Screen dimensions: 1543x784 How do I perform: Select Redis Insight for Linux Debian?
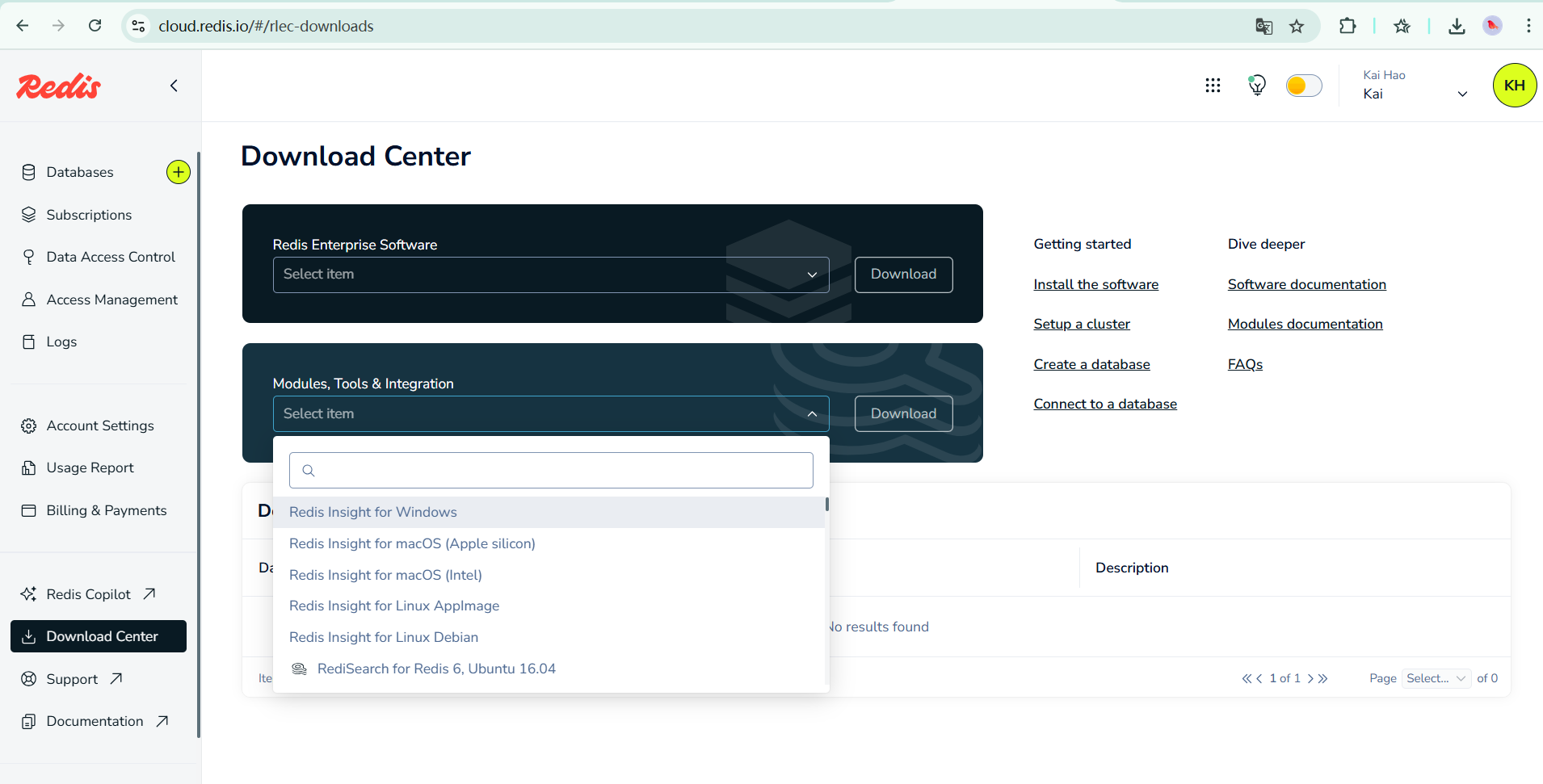click(549, 637)
